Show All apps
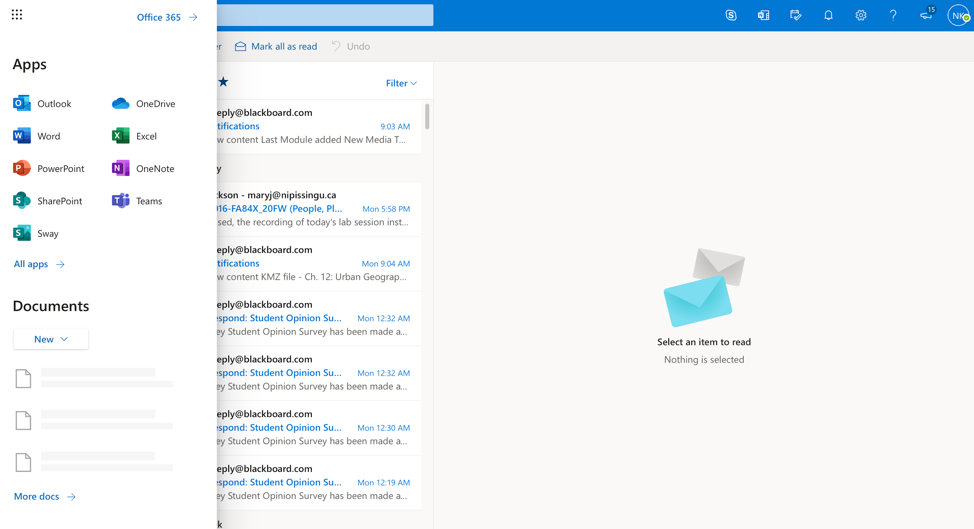The height and width of the screenshot is (529, 974). click(39, 264)
